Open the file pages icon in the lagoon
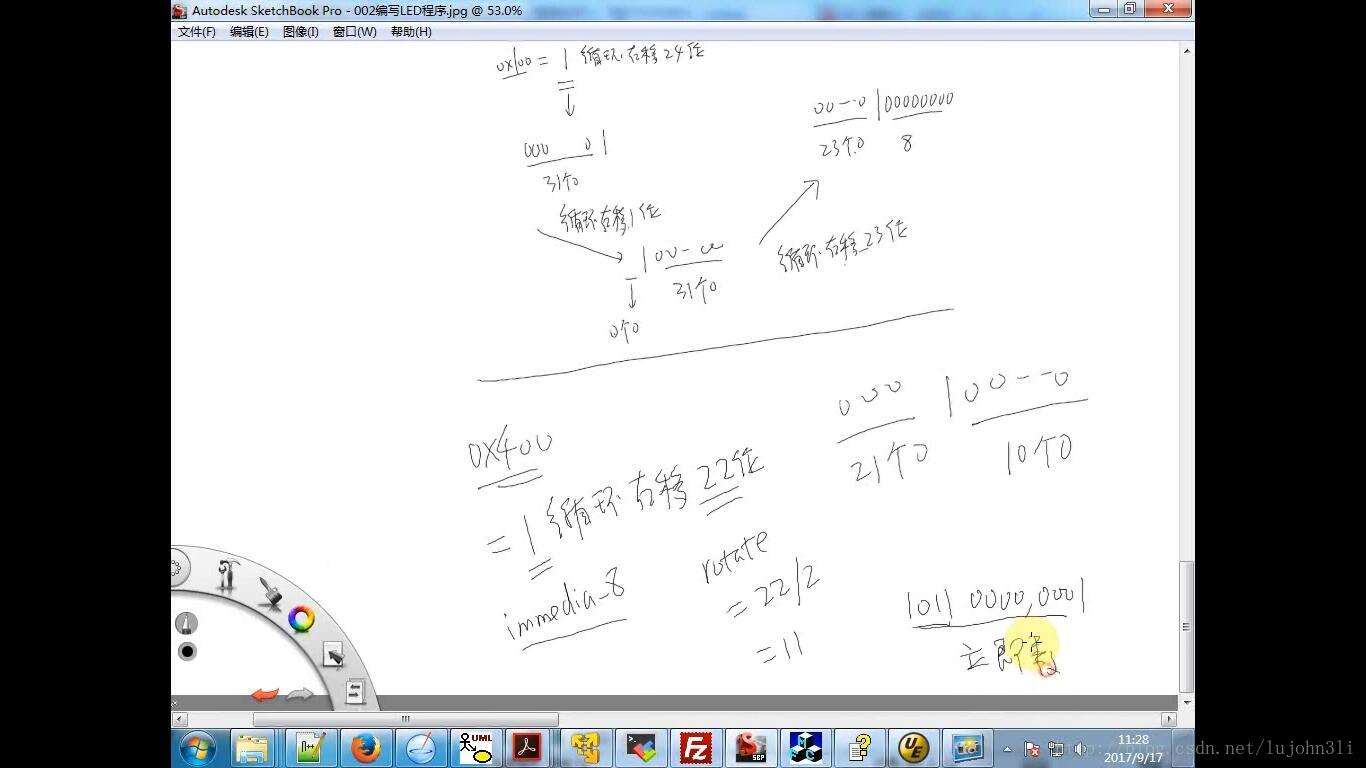The image size is (1366, 768). (x=355, y=691)
